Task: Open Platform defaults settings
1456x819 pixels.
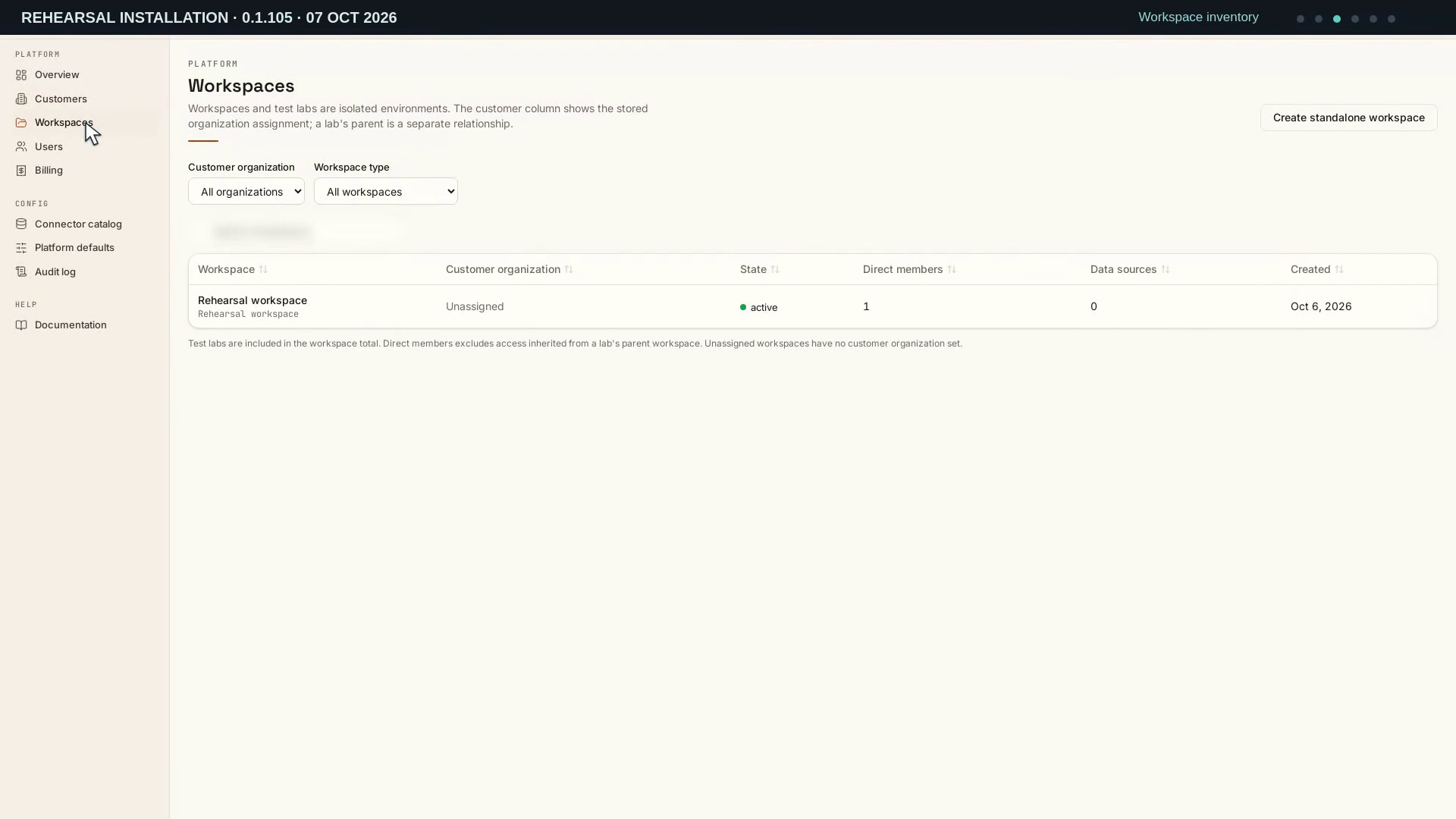Action: (x=74, y=248)
